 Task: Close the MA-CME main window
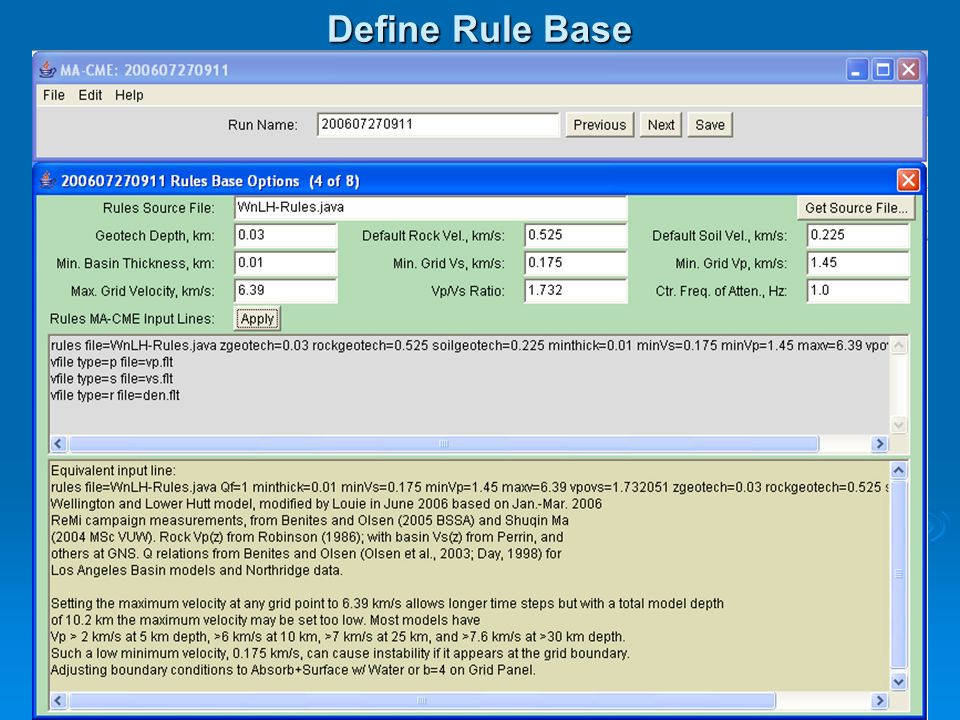click(x=908, y=70)
